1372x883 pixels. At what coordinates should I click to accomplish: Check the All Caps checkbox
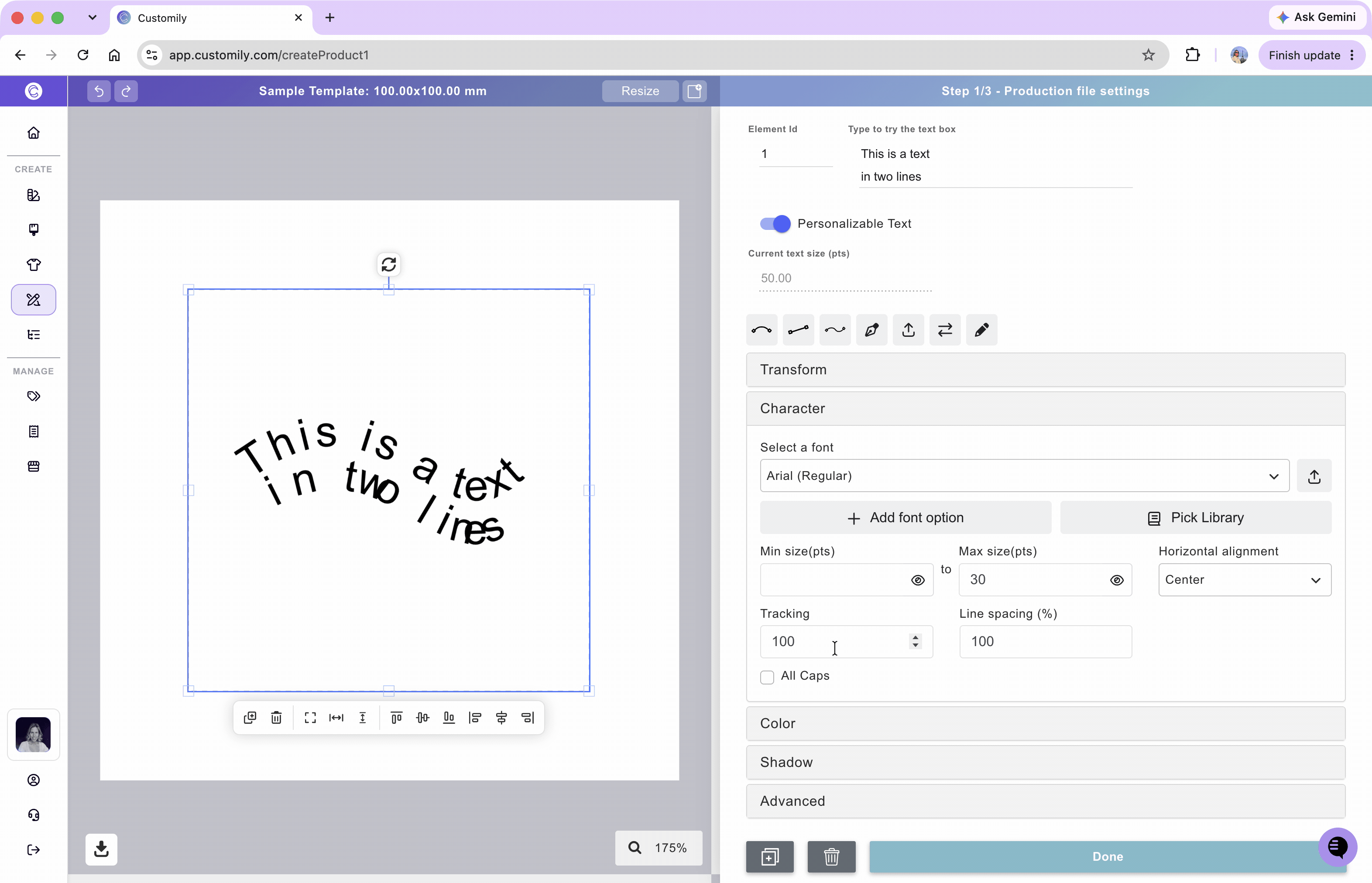pyautogui.click(x=767, y=677)
